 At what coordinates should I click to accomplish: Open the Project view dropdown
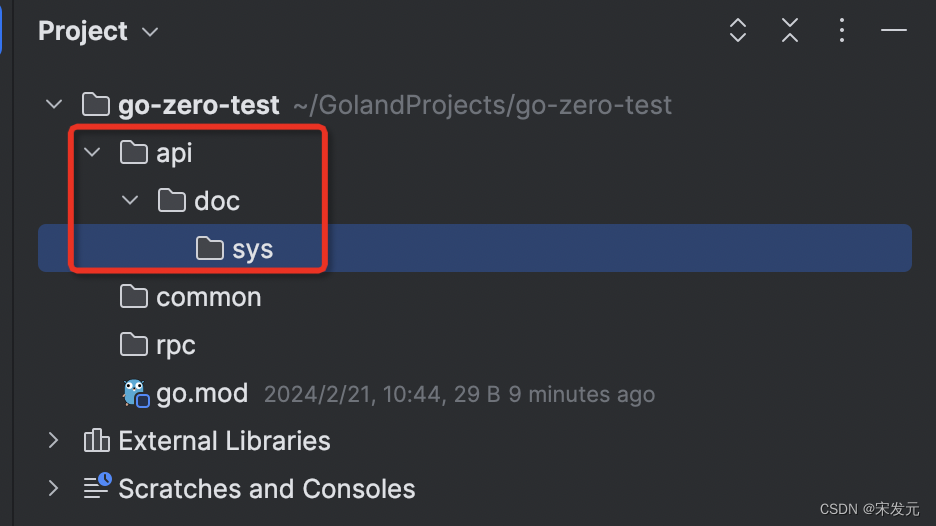(x=150, y=32)
